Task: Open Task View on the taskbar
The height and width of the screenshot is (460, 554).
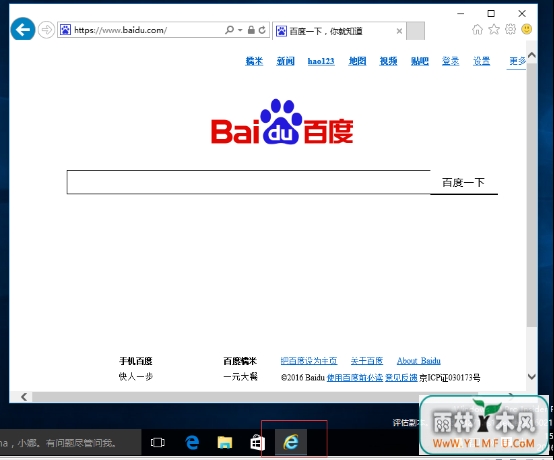Action: click(158, 442)
